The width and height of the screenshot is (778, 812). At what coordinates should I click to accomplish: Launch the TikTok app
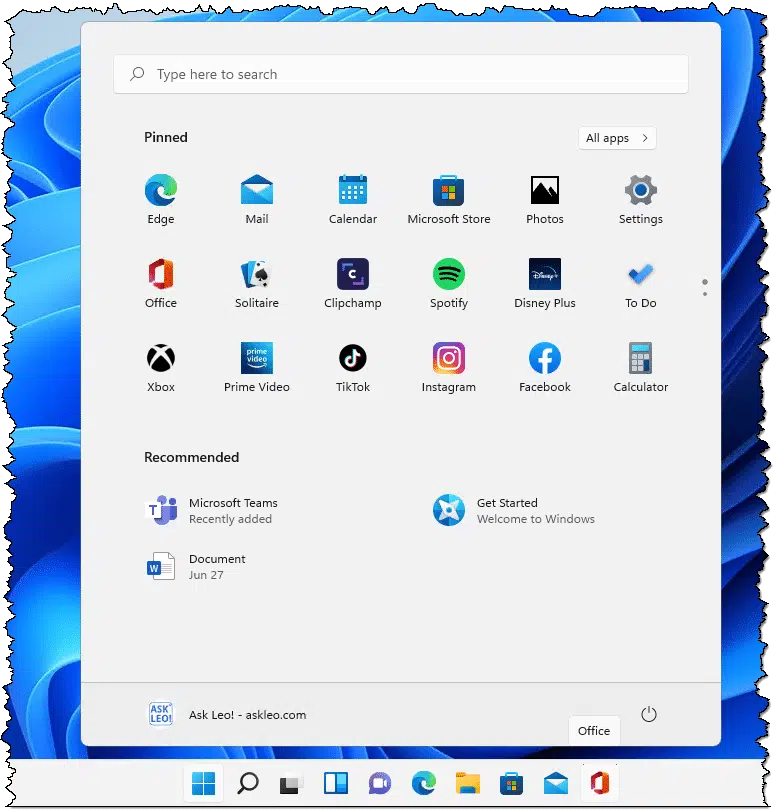pyautogui.click(x=353, y=367)
